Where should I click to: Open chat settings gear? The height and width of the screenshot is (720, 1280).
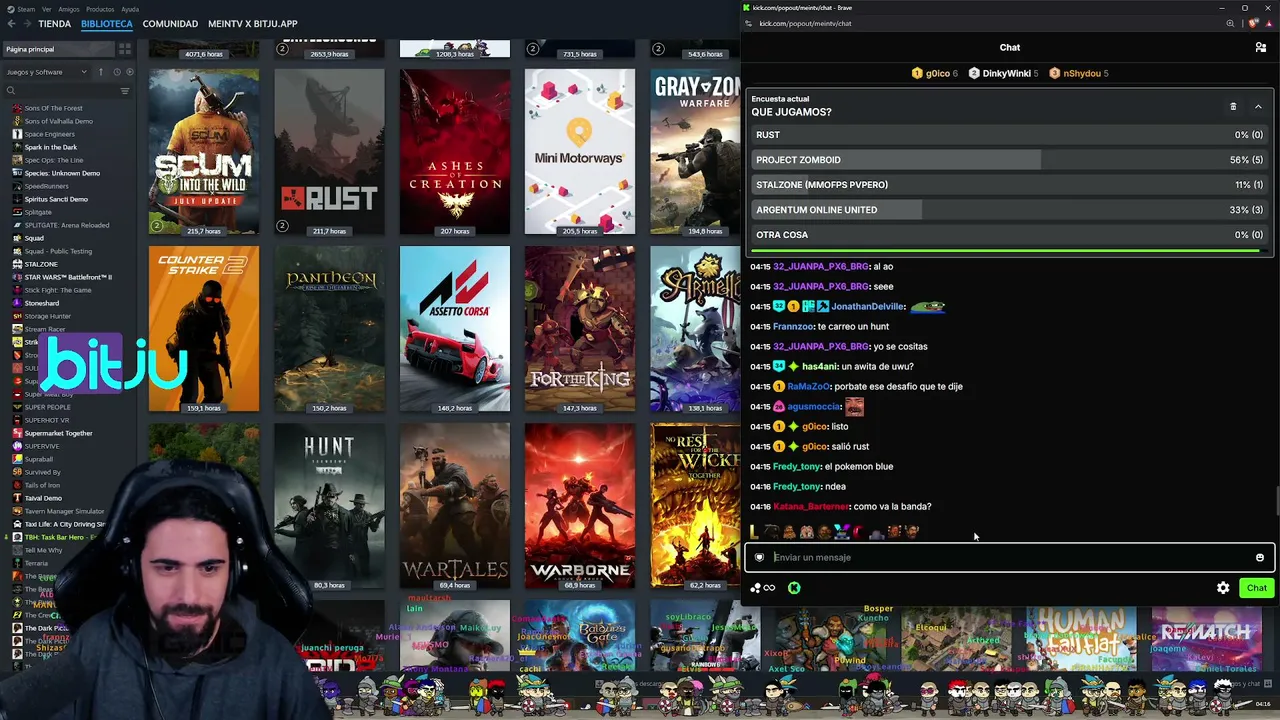[1223, 588]
